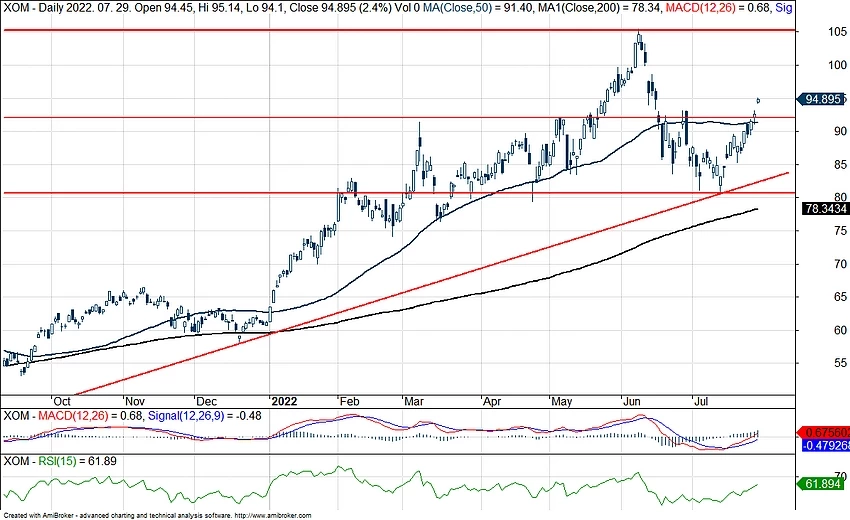Click the 'Jul' date axis label
Screen dimensions: 850x520
(701, 402)
